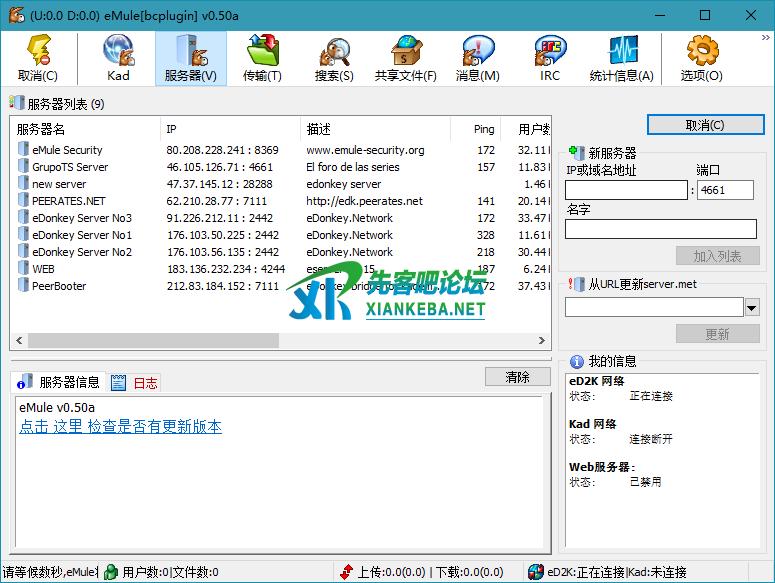Sort server list by Ping column
Screen dimensions: 775x583
pyautogui.click(x=484, y=129)
